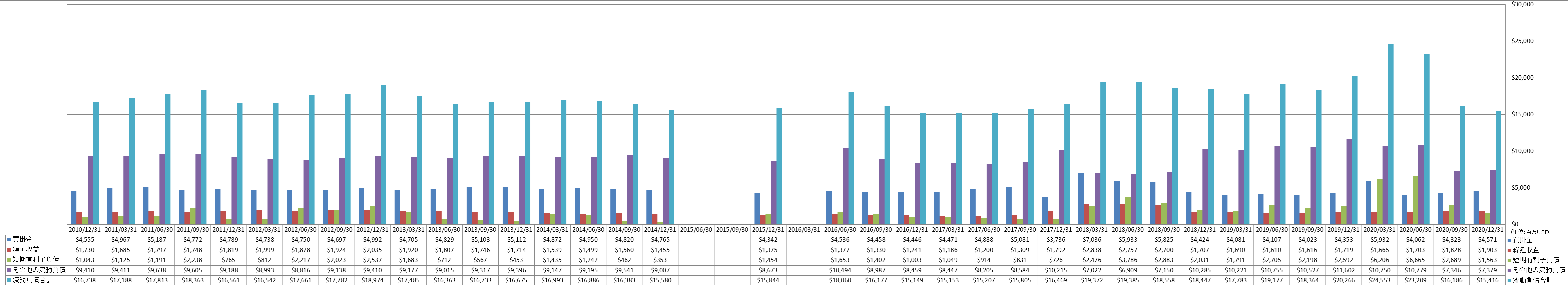The image size is (1568, 286).
Task: Click the $15,416 cell under 2020/12/31
Action: (x=1488, y=281)
